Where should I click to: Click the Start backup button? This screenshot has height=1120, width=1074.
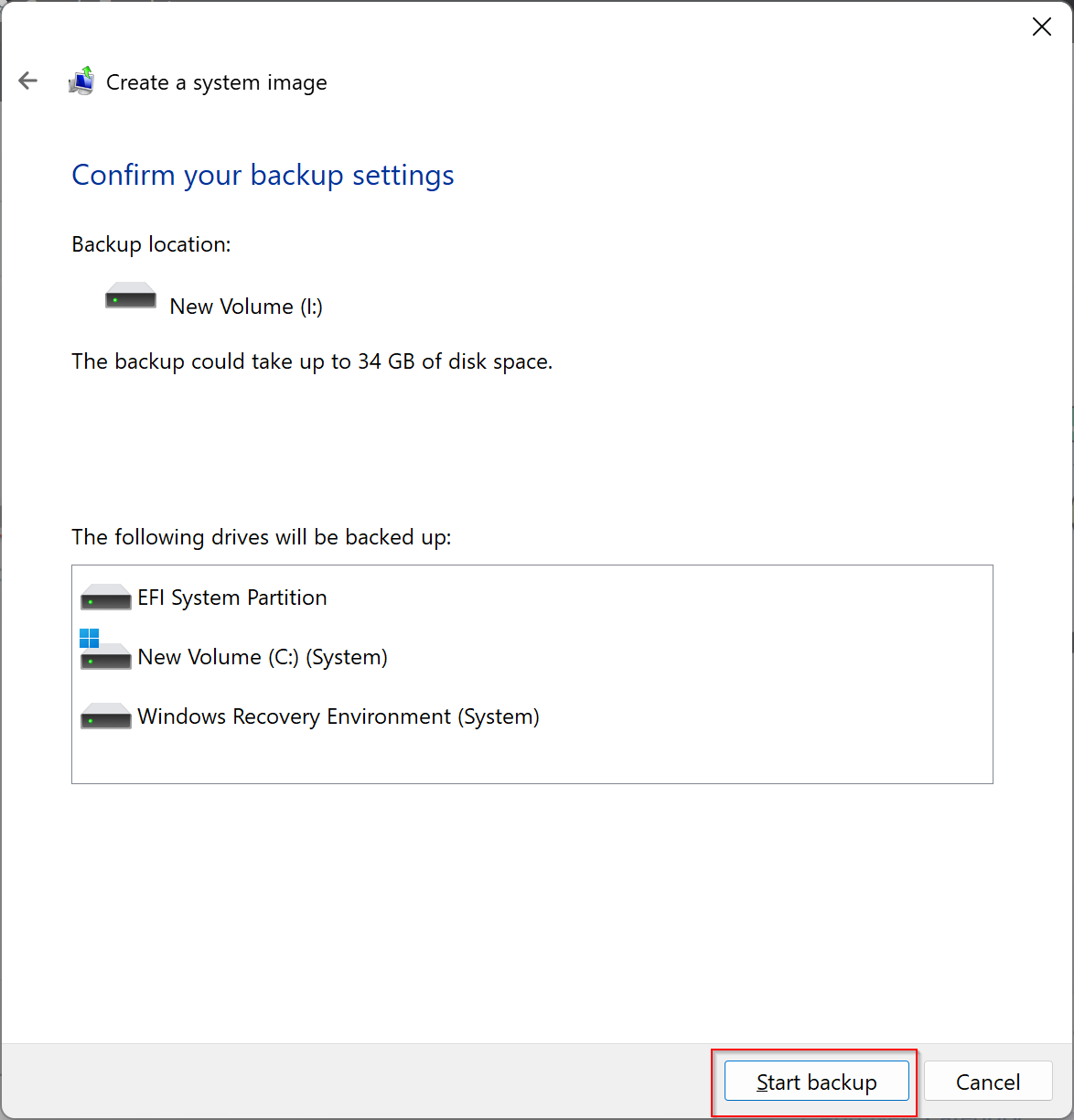pyautogui.click(x=816, y=1082)
